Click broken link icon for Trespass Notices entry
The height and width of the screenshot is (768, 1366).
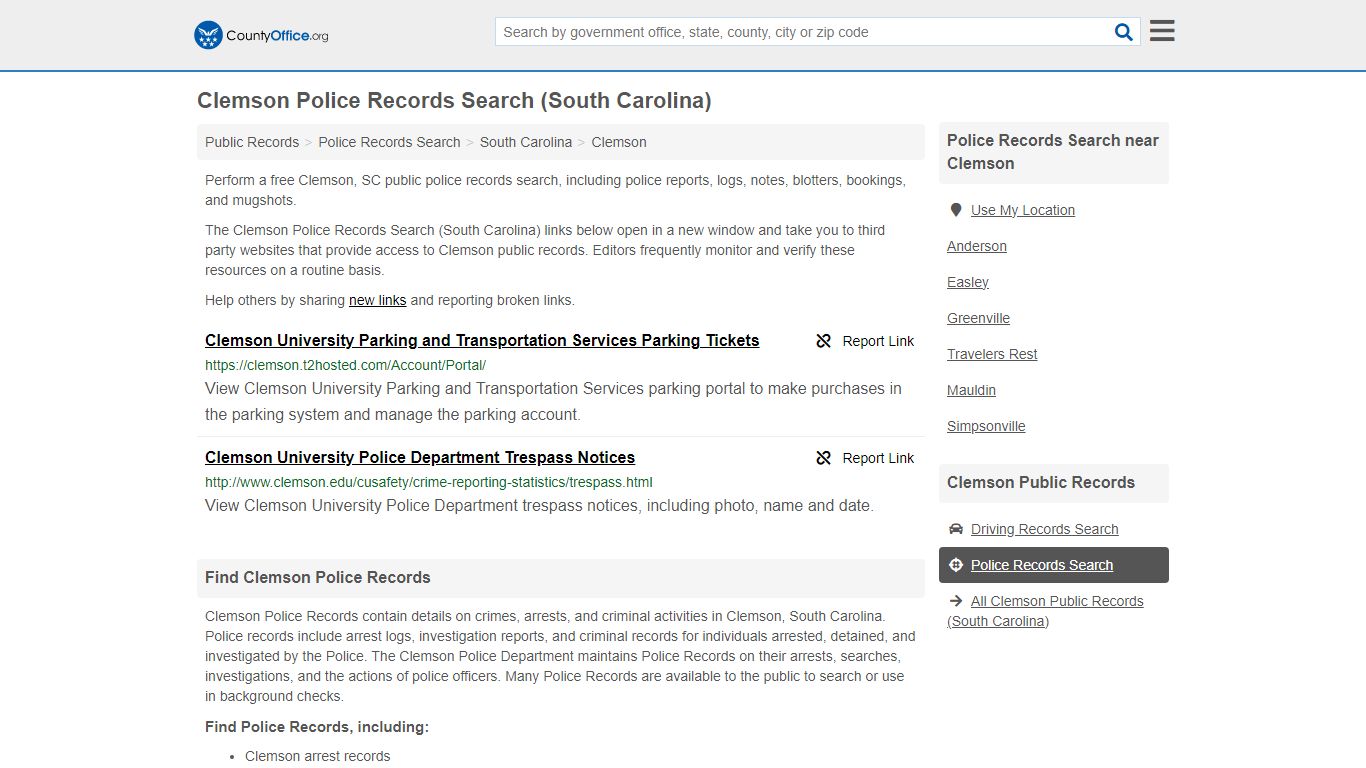pyautogui.click(x=824, y=458)
